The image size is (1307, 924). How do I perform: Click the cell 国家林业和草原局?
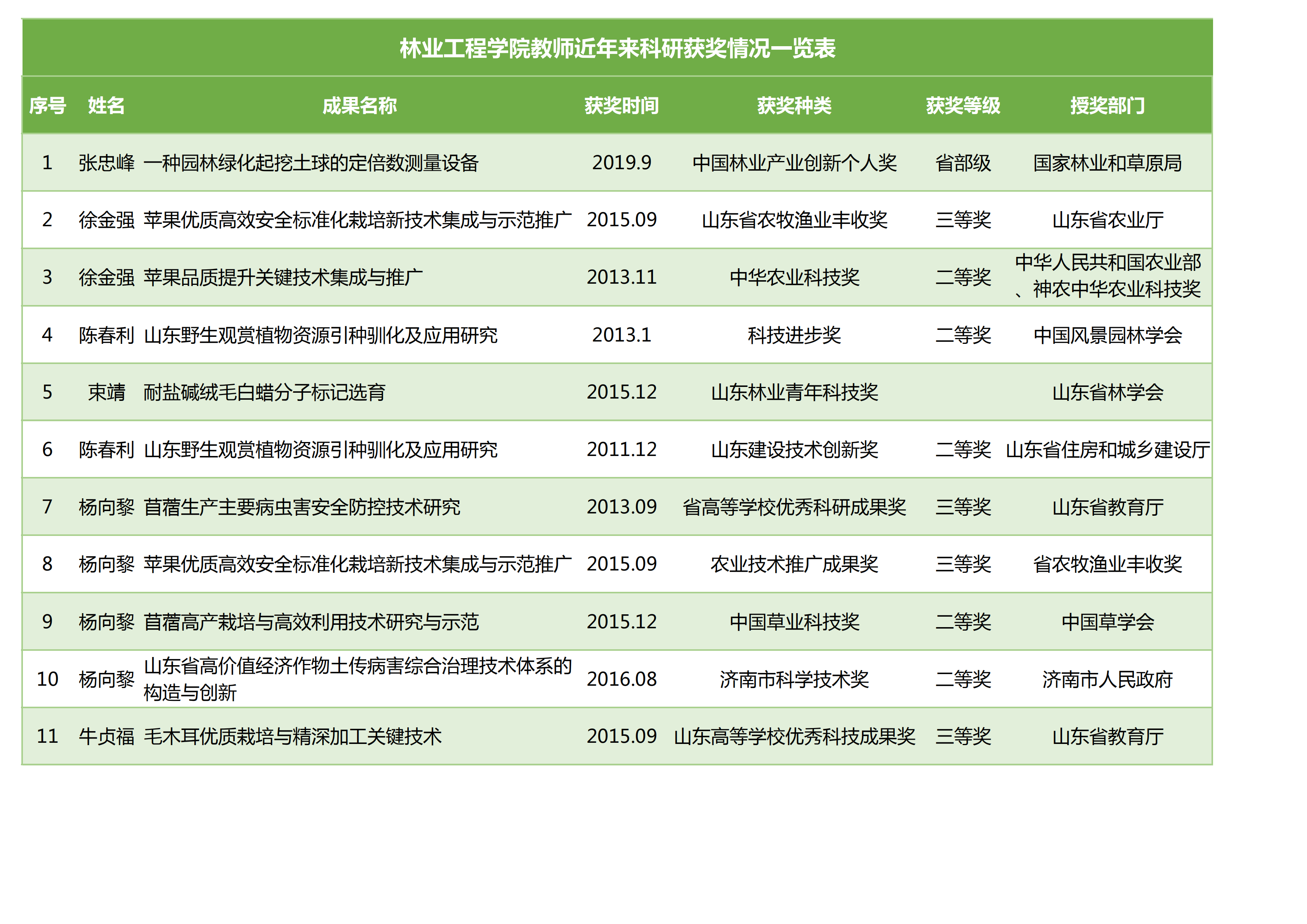[x=1108, y=163]
